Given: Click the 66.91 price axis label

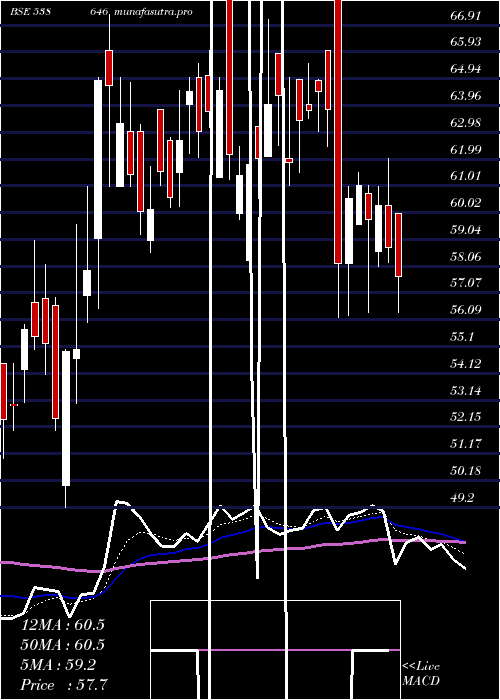Looking at the screenshot, I should (466, 16).
